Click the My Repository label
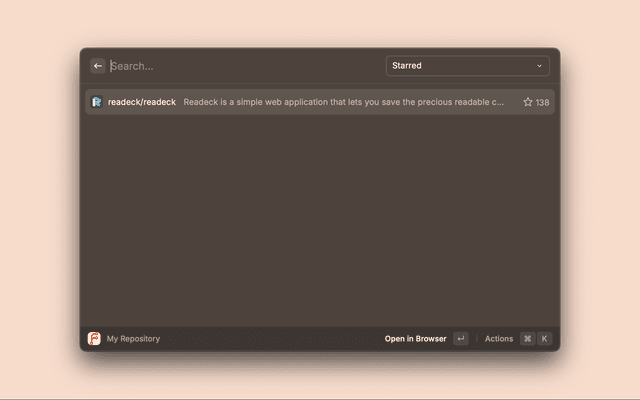Screen dimensions: 640x400 (133, 339)
